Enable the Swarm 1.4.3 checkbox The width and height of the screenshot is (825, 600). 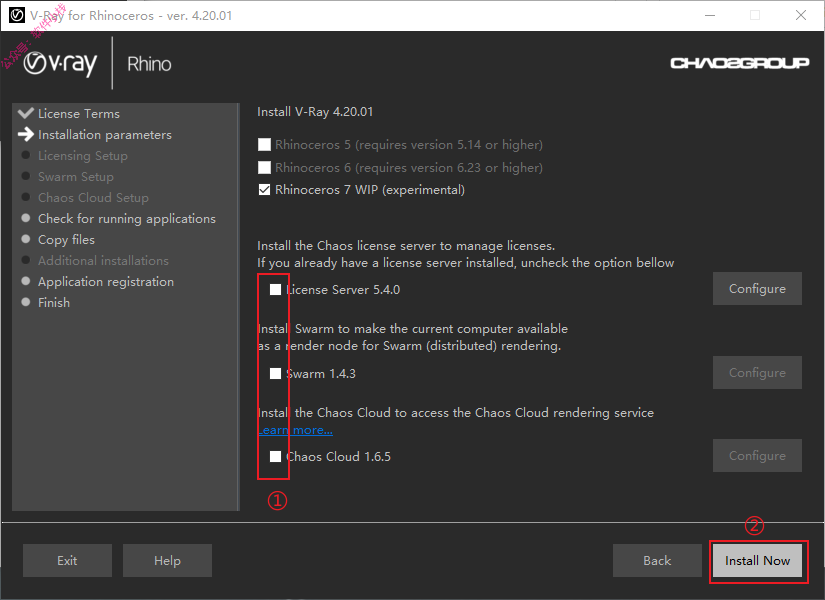[x=275, y=374]
